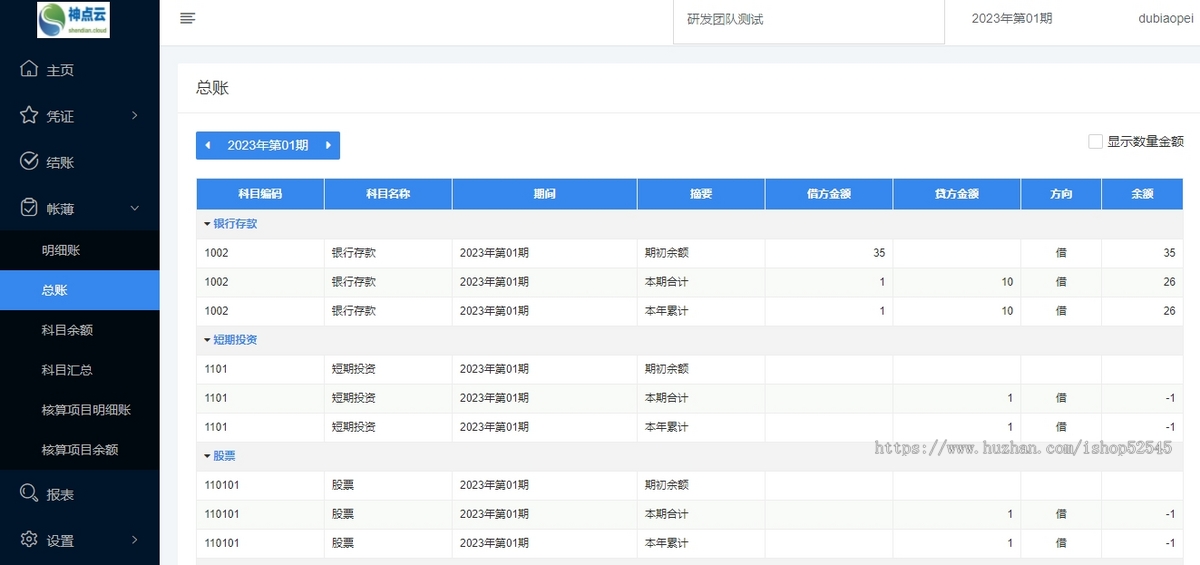Image resolution: width=1200 pixels, height=565 pixels.
Task: Click 本年累计 summary in the 银行存款 group
Action: pyautogui.click(x=667, y=311)
